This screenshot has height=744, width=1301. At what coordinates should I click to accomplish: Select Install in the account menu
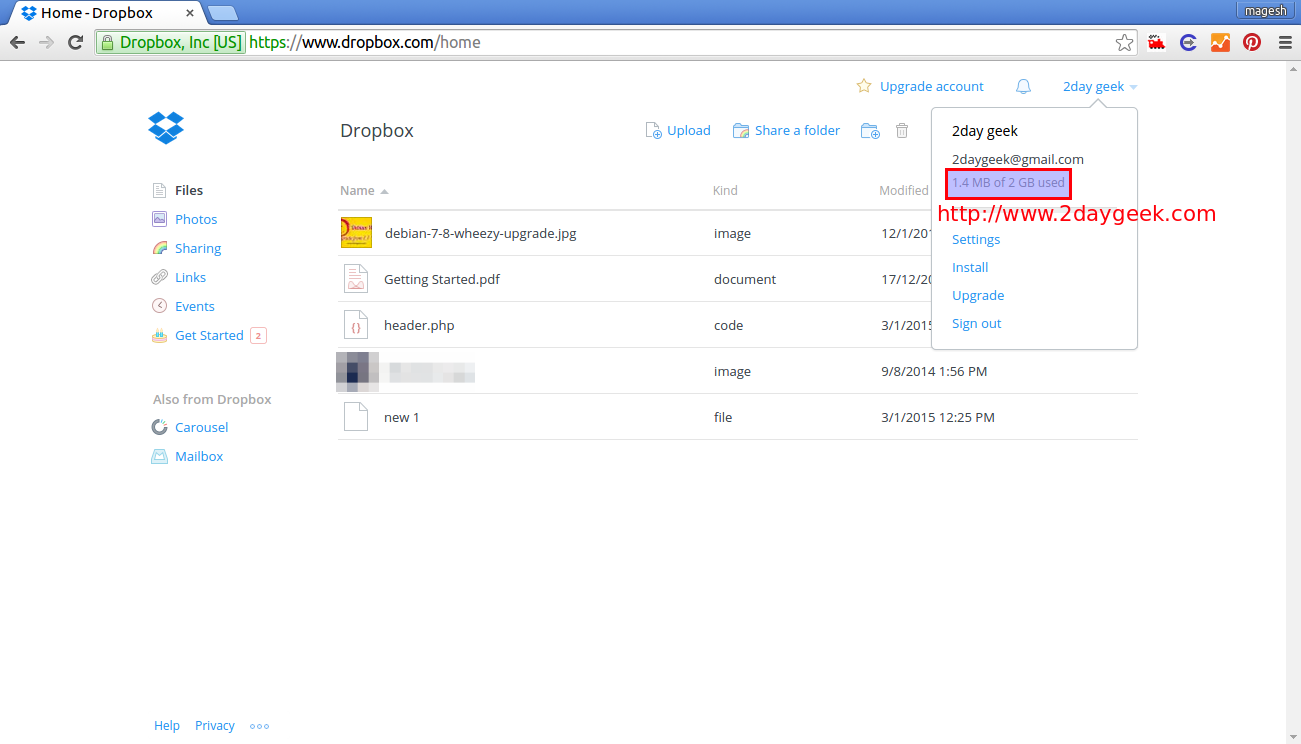click(970, 267)
